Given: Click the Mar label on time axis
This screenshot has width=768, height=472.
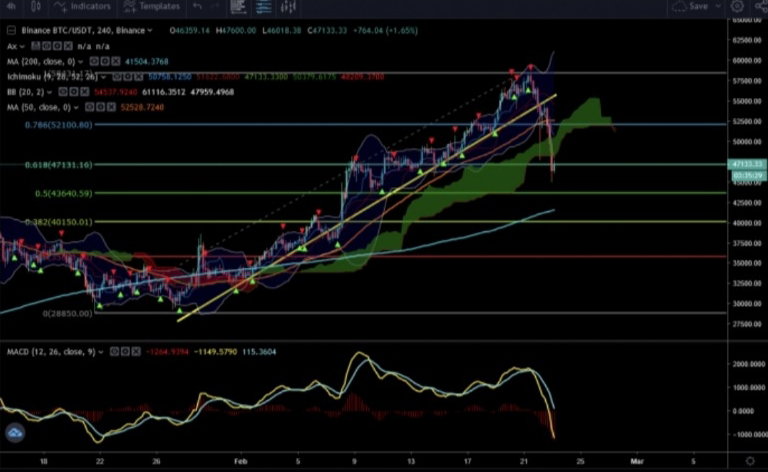Looking at the screenshot, I should pos(637,461).
